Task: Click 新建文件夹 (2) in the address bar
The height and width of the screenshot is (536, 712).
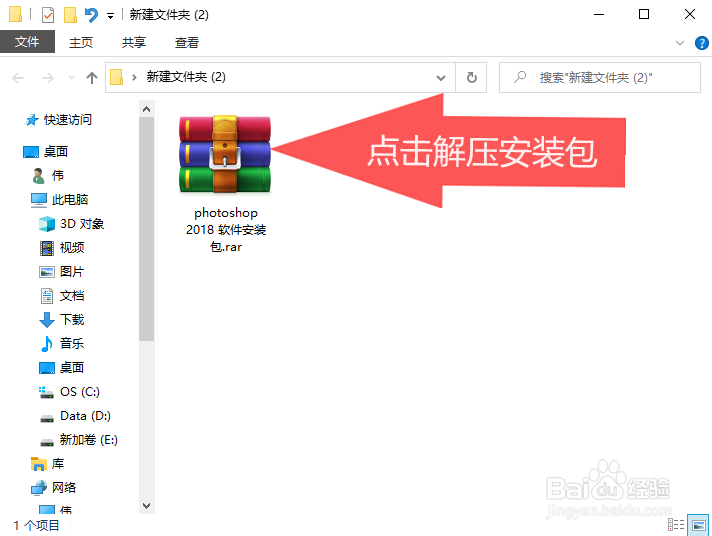Action: [x=186, y=77]
